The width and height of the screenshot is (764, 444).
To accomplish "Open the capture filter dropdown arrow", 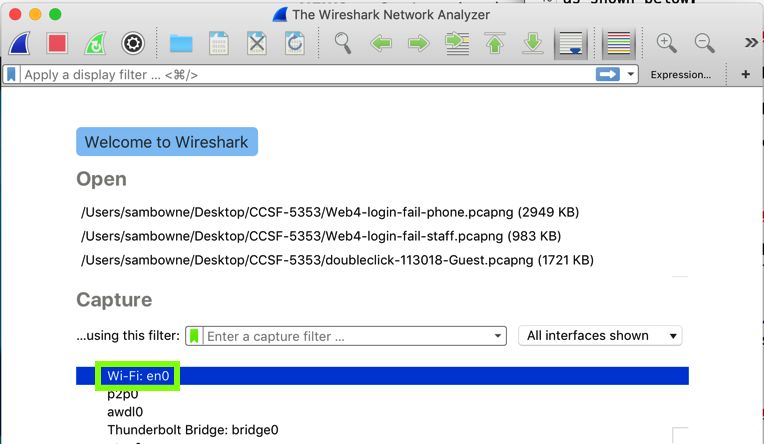I will click(498, 336).
